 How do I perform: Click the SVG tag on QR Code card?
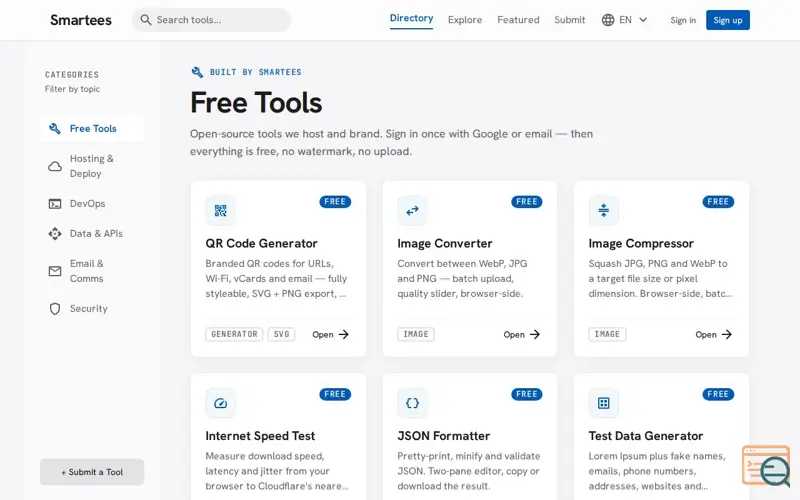click(282, 334)
